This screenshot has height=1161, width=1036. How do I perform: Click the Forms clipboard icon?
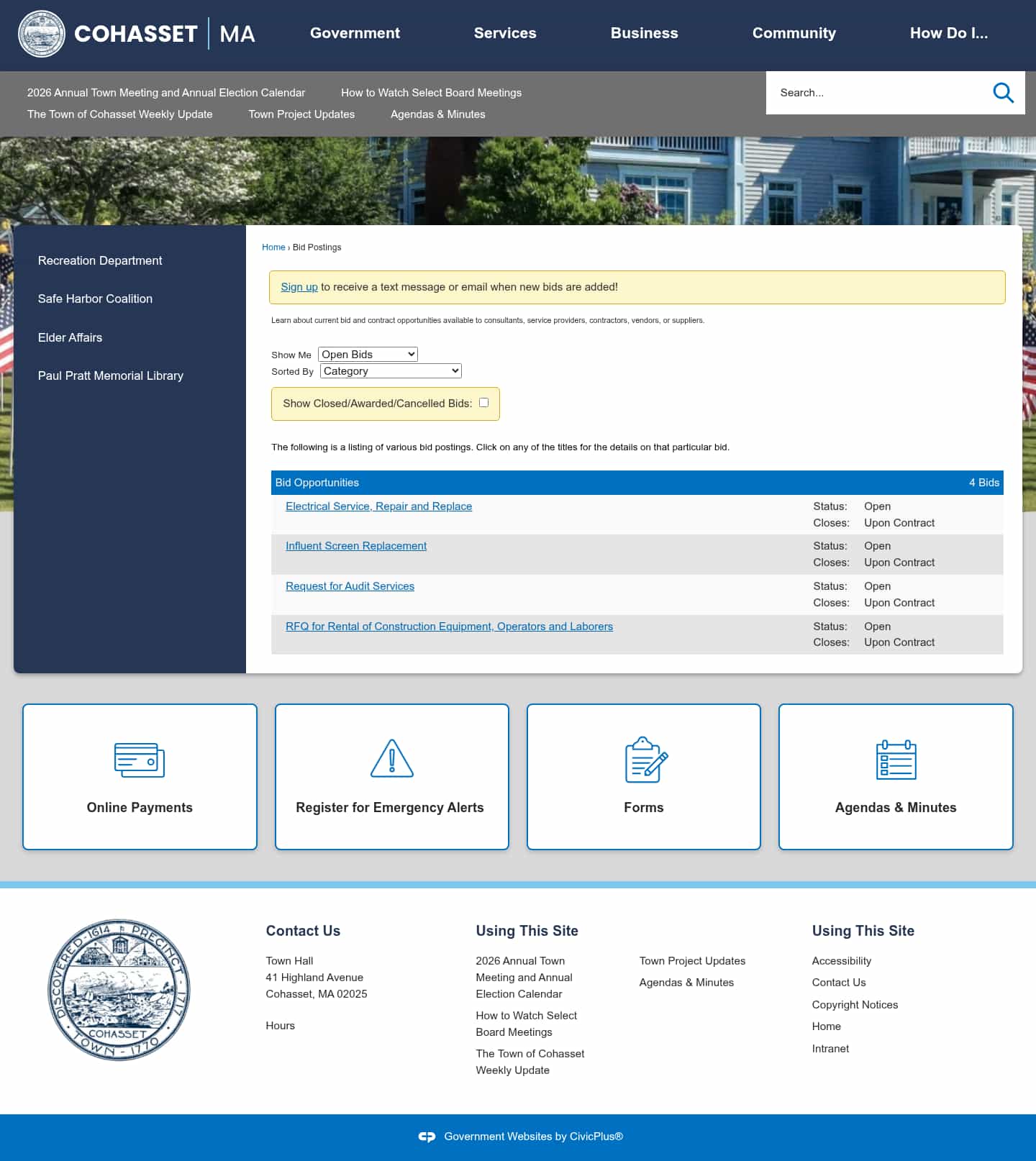(646, 760)
